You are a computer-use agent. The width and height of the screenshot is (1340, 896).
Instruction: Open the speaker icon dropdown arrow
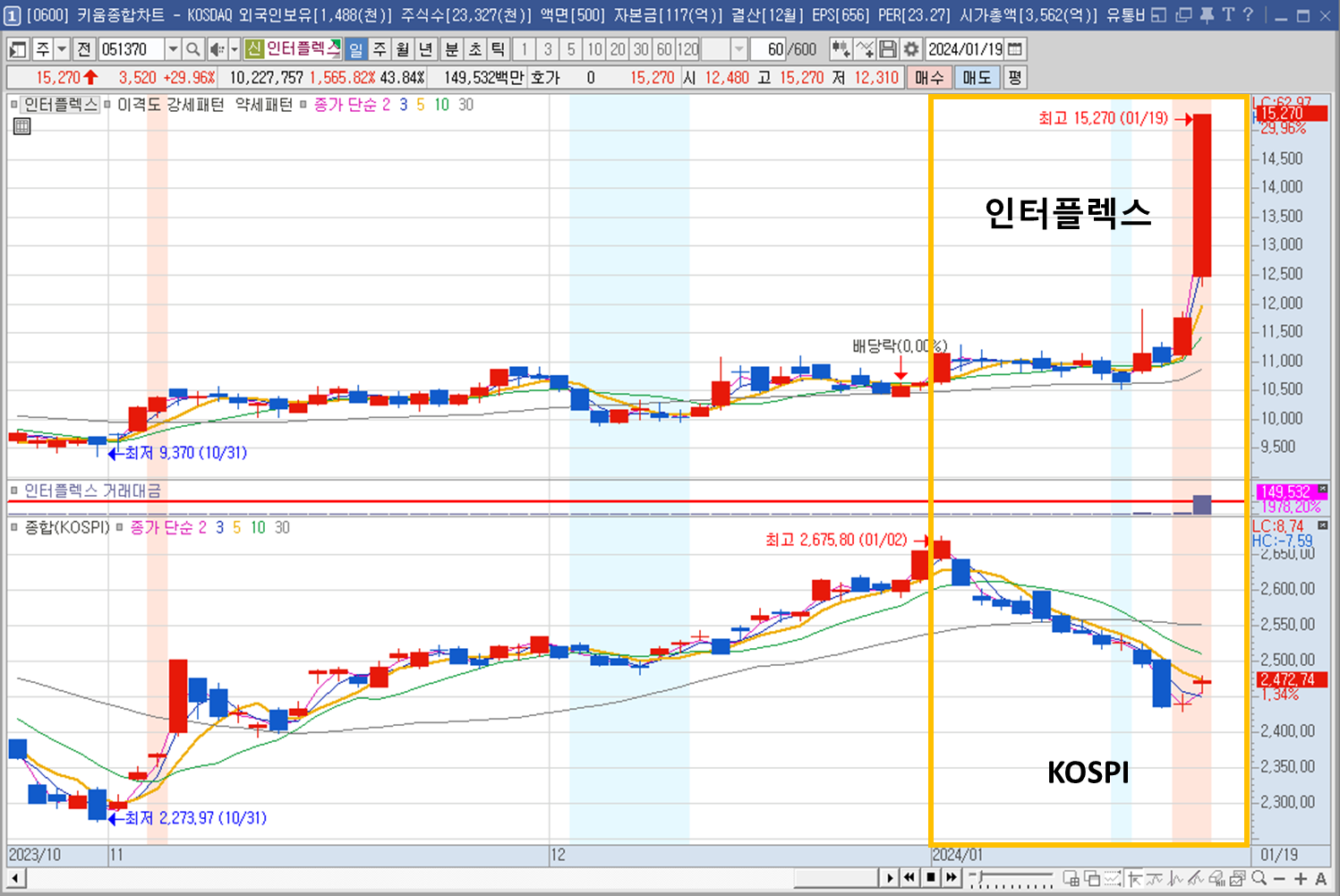(x=234, y=49)
